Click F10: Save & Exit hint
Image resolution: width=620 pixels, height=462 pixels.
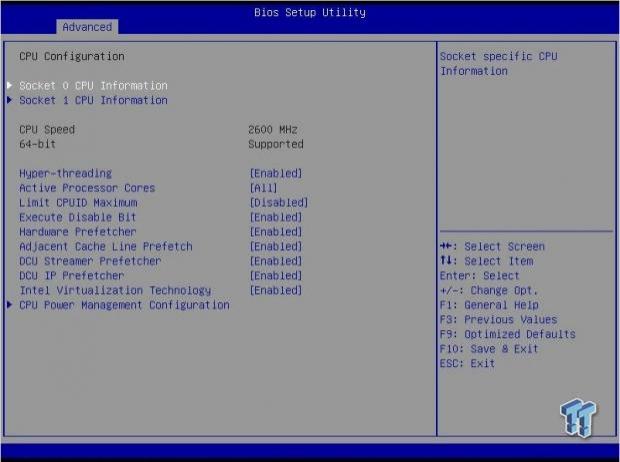488,349
